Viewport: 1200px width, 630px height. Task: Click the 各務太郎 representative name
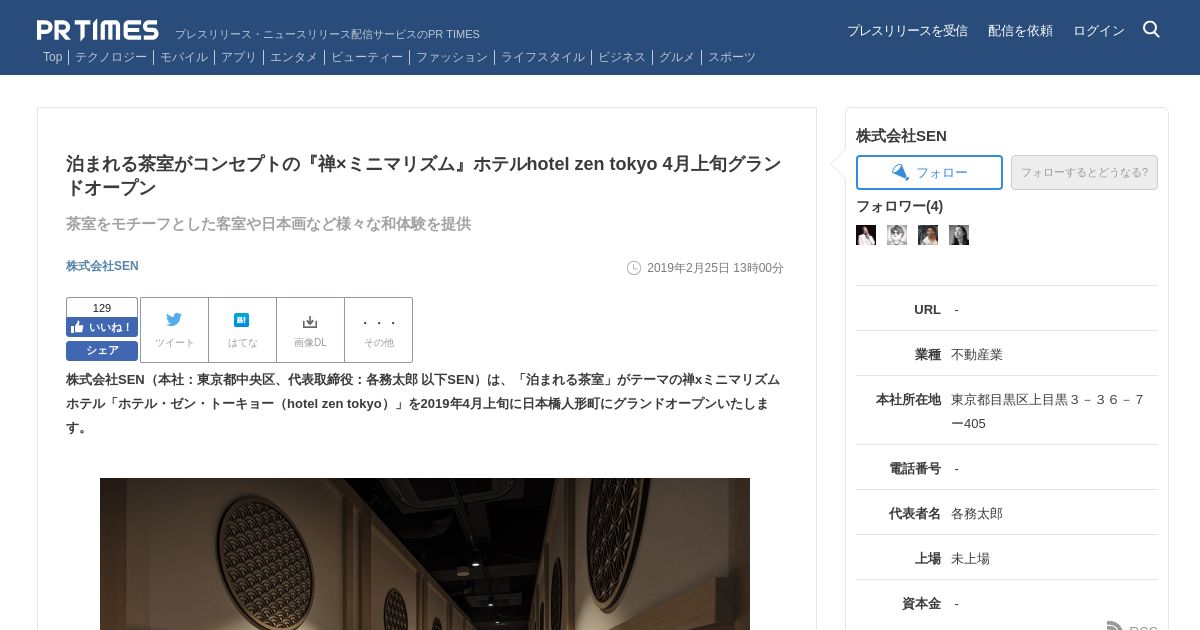click(x=977, y=513)
